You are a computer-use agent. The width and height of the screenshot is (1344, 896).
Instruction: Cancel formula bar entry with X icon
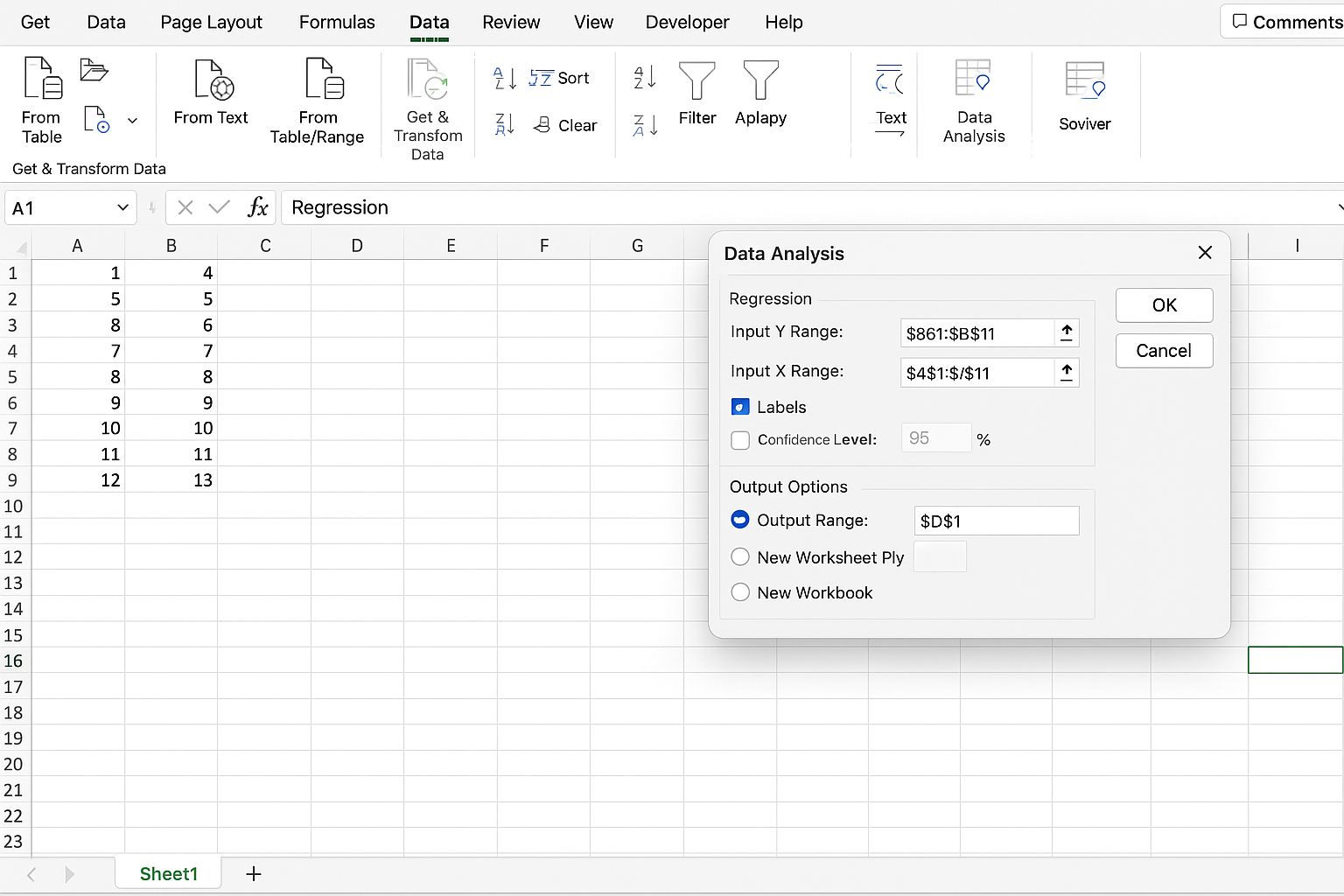pos(185,207)
